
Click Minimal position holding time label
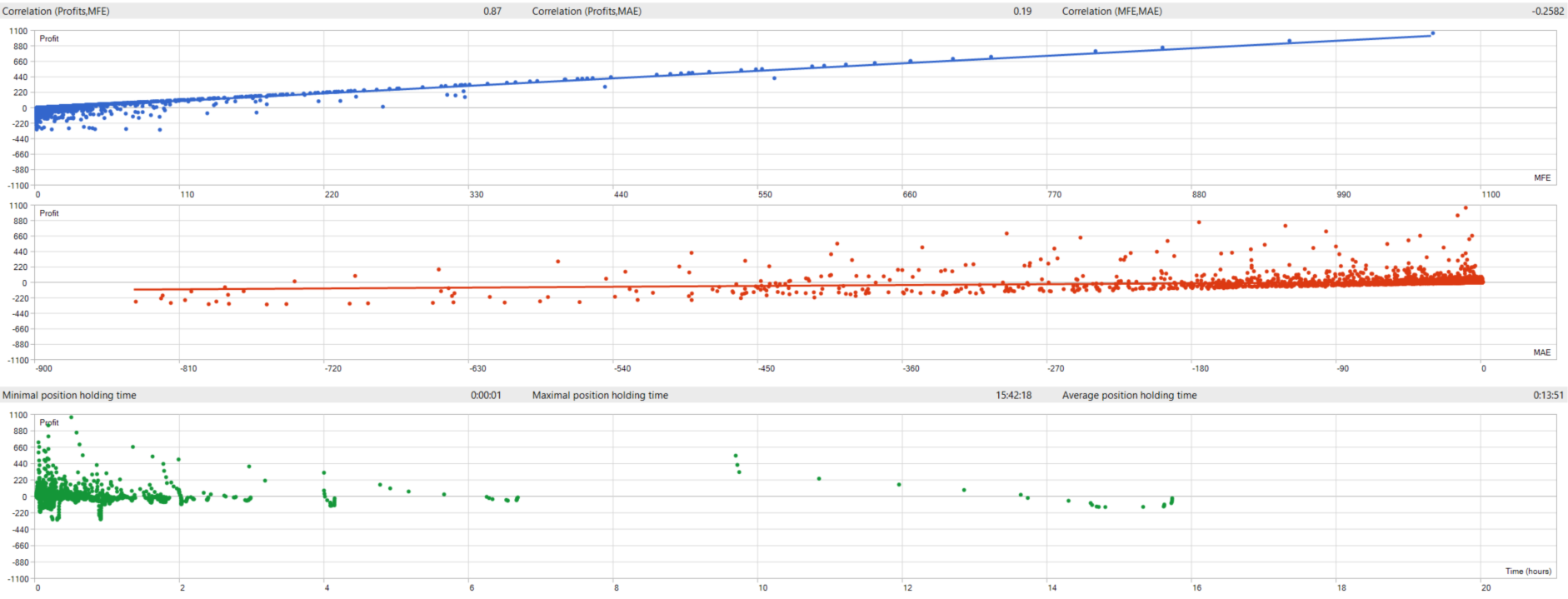click(69, 395)
